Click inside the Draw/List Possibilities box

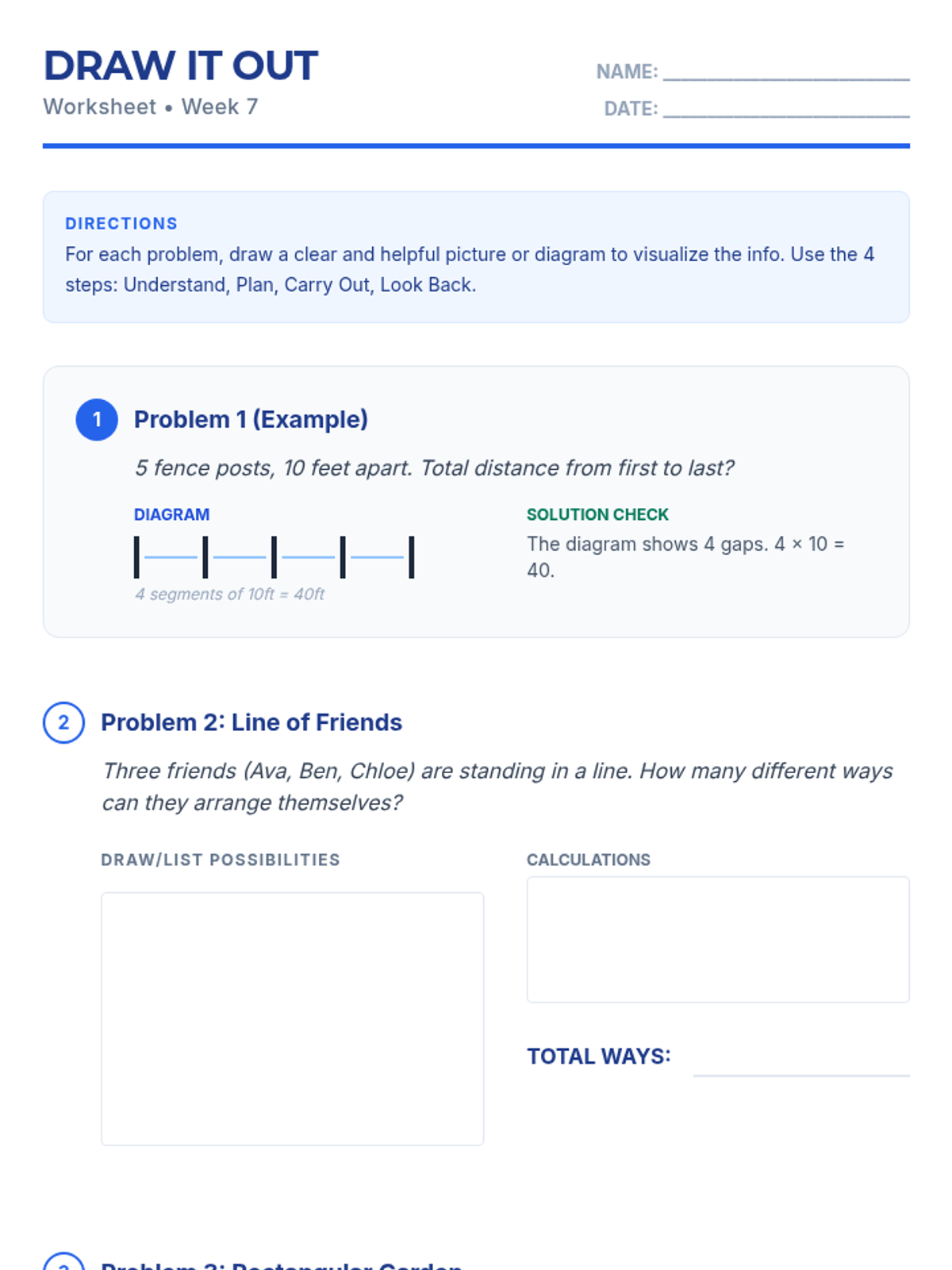point(292,1018)
